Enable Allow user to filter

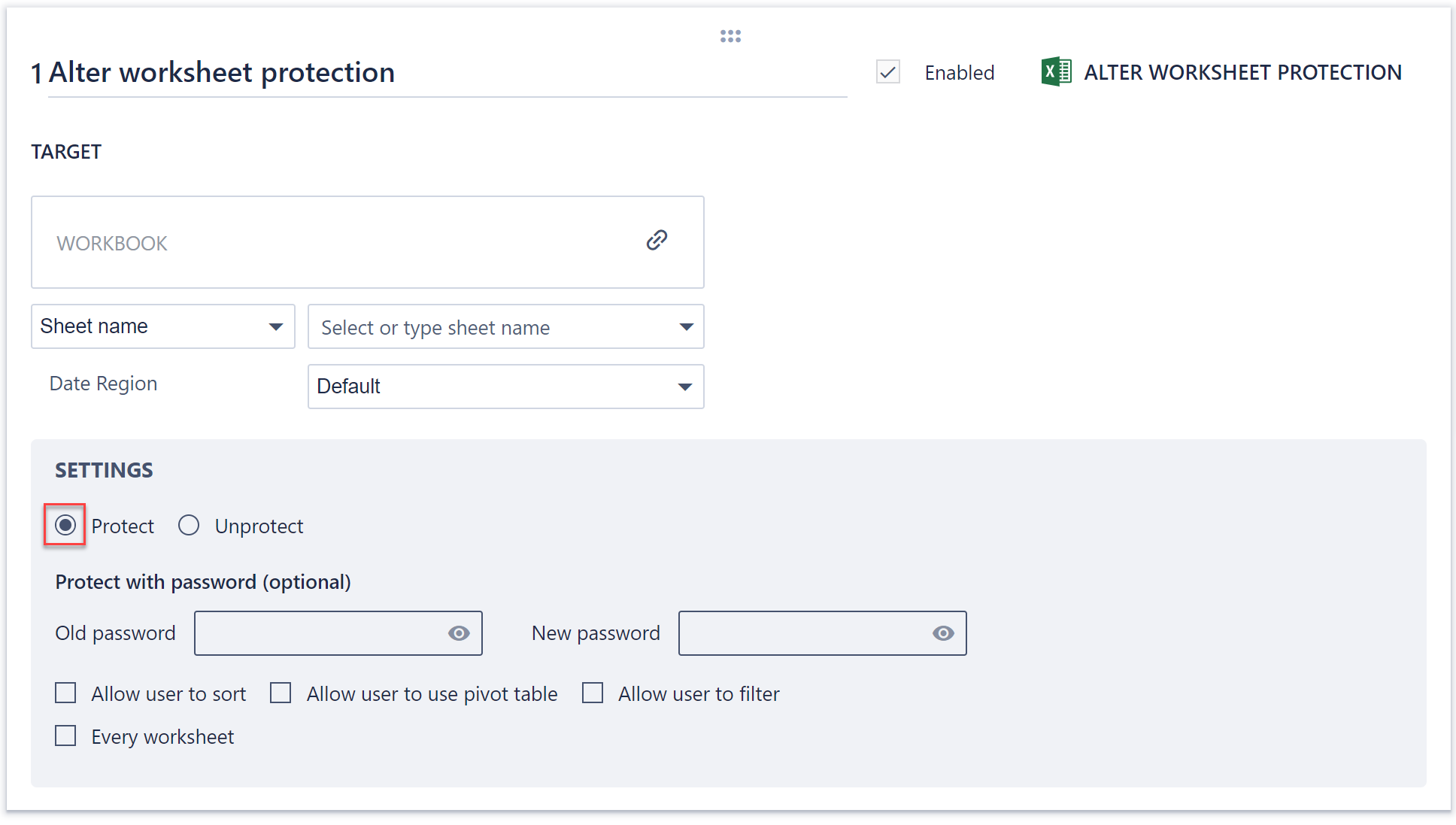(593, 693)
